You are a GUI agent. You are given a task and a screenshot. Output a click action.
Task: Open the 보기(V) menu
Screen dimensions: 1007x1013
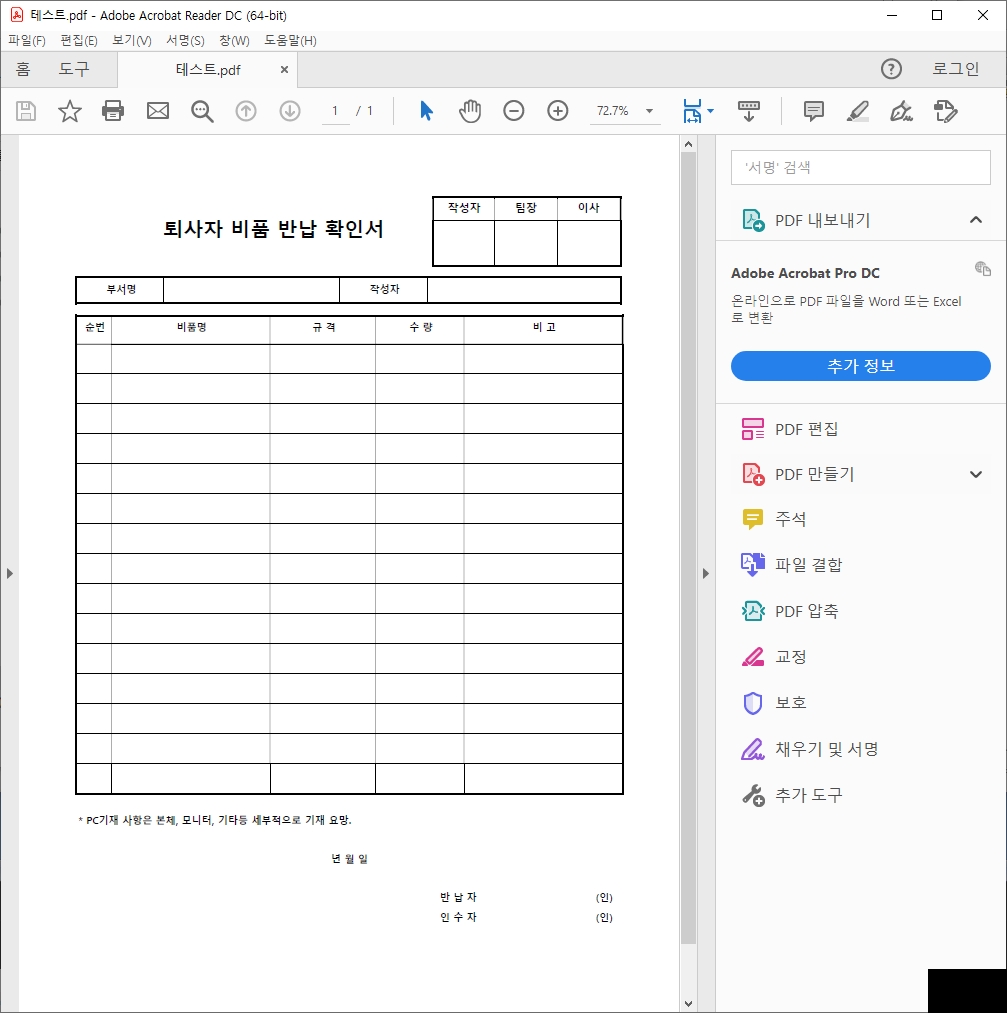[x=132, y=40]
